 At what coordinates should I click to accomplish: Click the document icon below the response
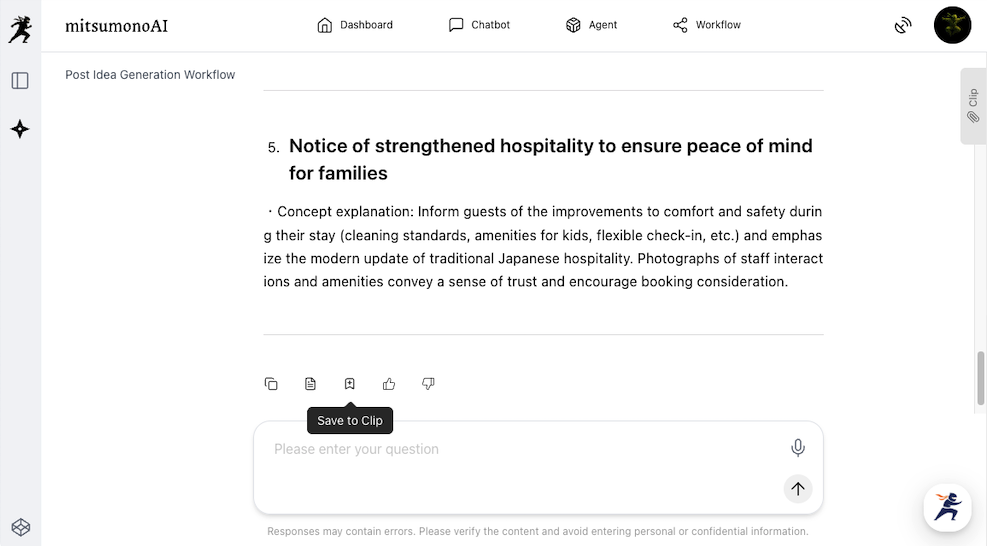click(310, 384)
